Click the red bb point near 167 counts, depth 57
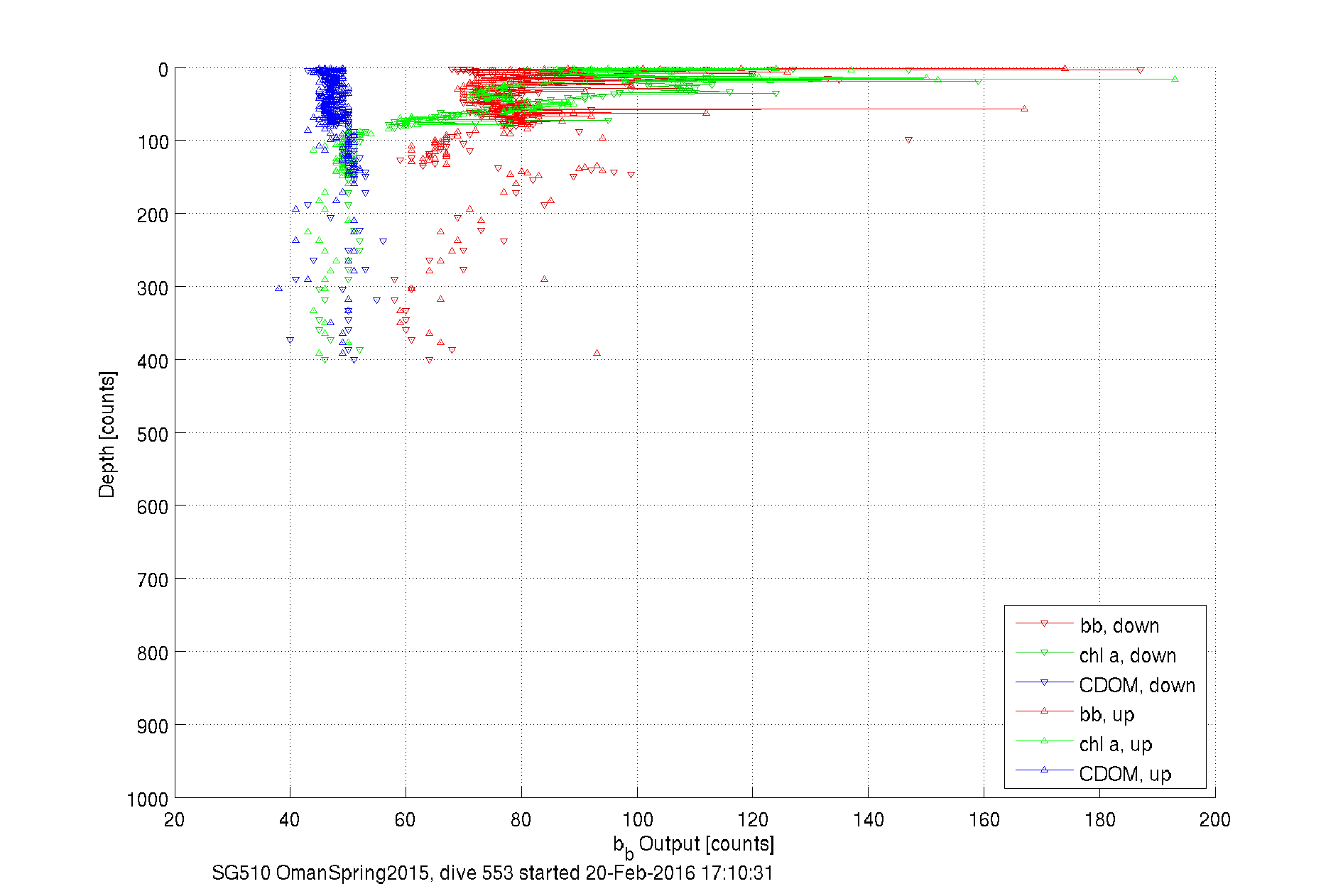The height and width of the screenshot is (896, 1343). coord(1024,109)
